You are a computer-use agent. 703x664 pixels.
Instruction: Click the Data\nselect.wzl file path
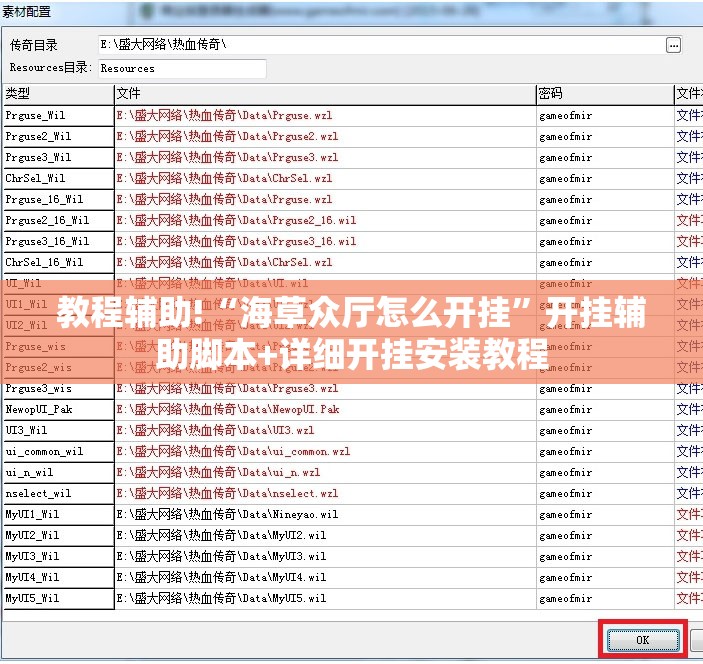coord(227,494)
